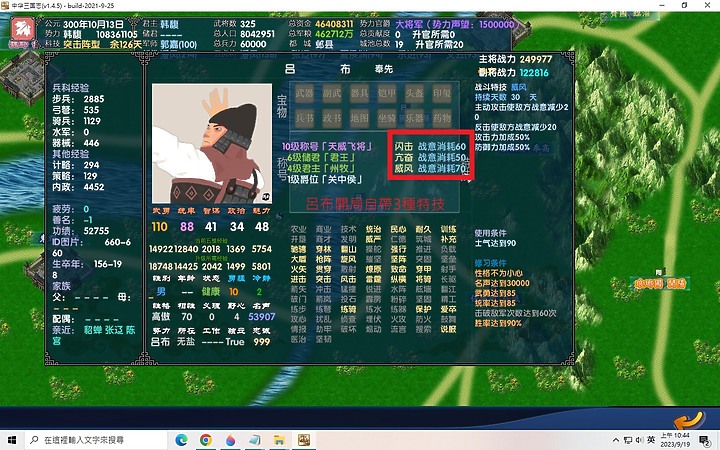
Task: Click the 农业 skill
Action: (298, 229)
